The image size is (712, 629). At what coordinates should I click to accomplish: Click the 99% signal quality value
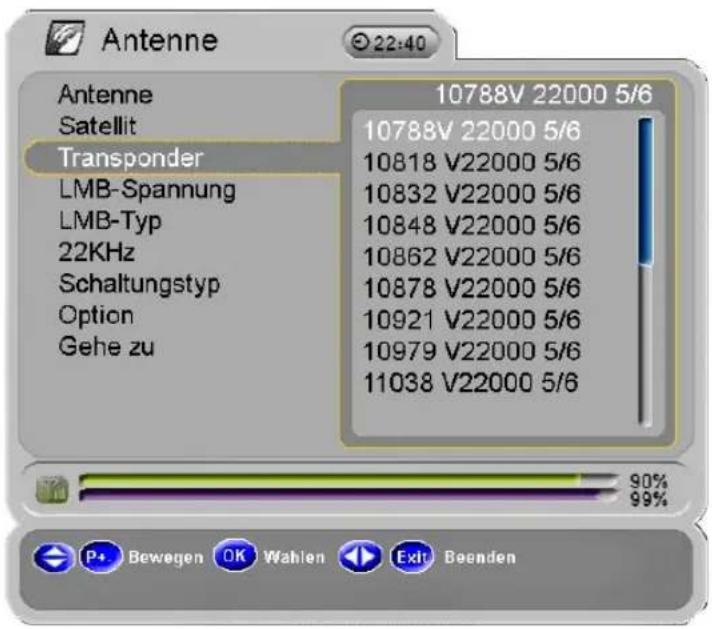pyautogui.click(x=648, y=499)
